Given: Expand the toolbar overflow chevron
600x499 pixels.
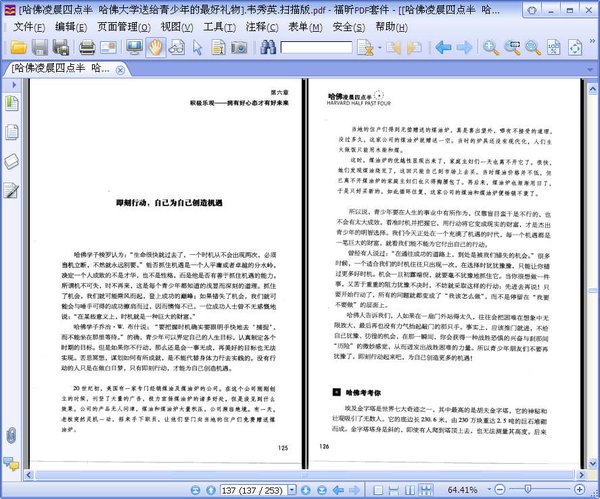Looking at the screenshot, I should pyautogui.click(x=593, y=41).
